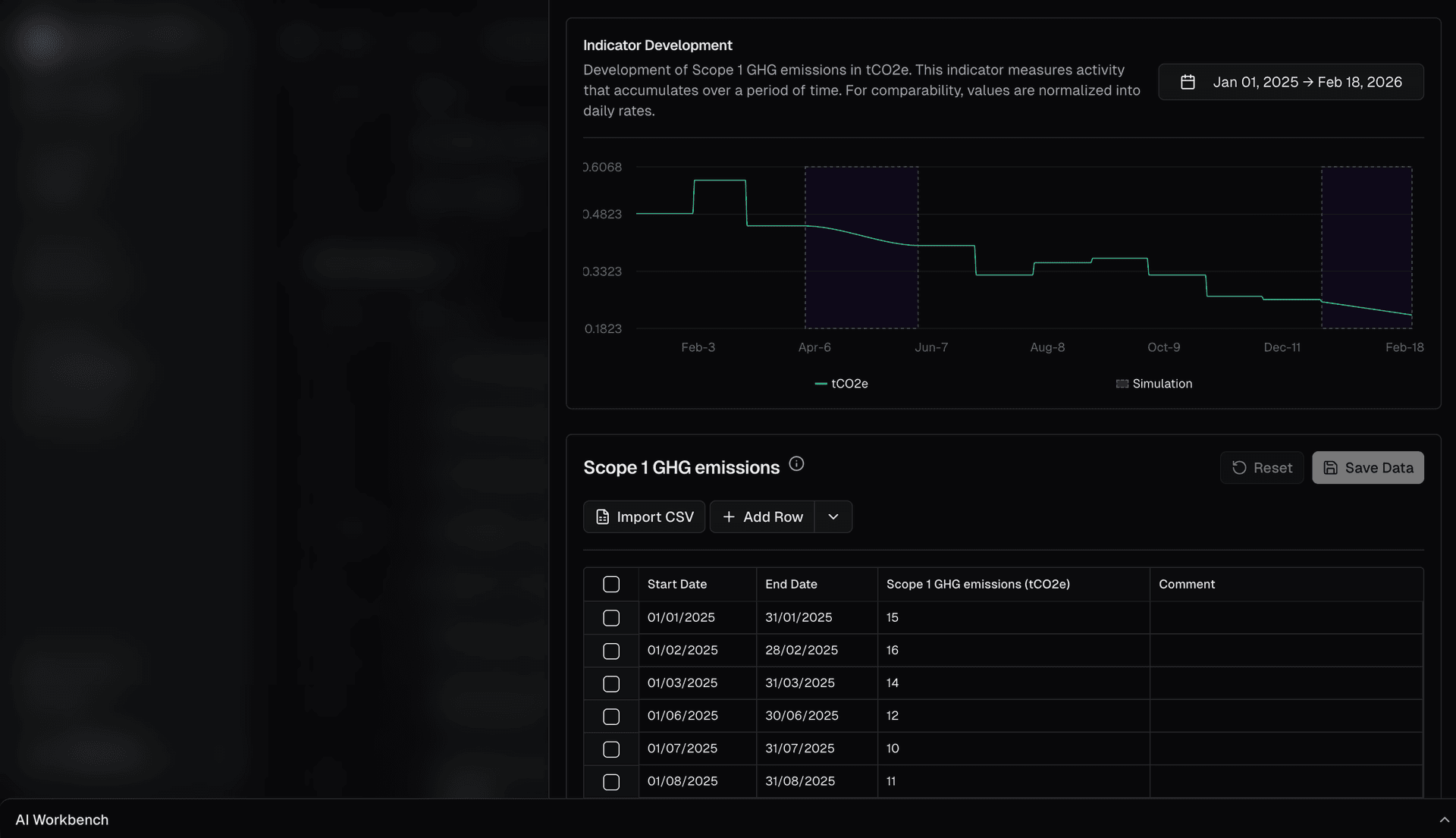Click the tCO2e legend line icon
This screenshot has width=1456, height=838.
click(x=821, y=384)
